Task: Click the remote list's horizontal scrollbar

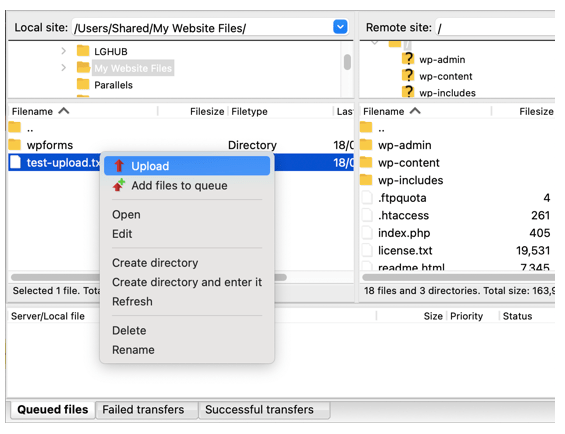Action: [458, 277]
